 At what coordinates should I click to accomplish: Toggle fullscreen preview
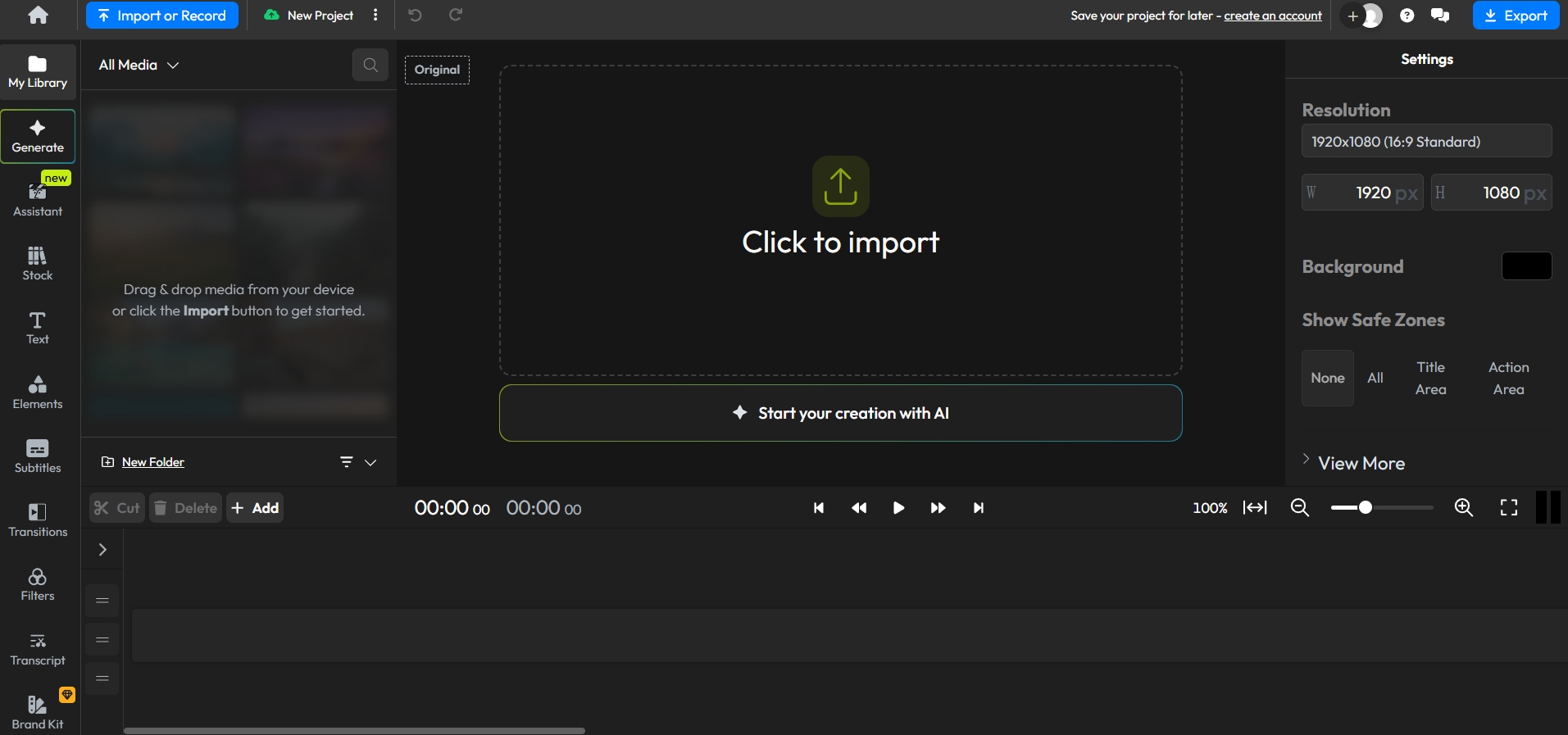pyautogui.click(x=1509, y=508)
